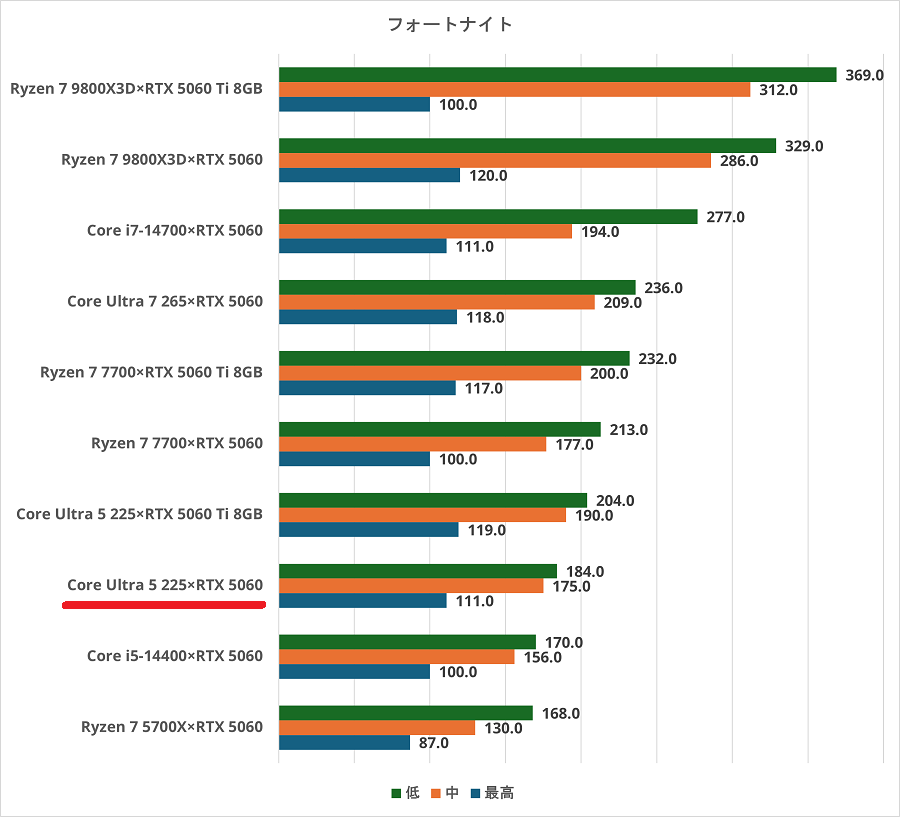The height and width of the screenshot is (817, 900).
Task: Click the green bar with value 277.0
Action: (488, 216)
